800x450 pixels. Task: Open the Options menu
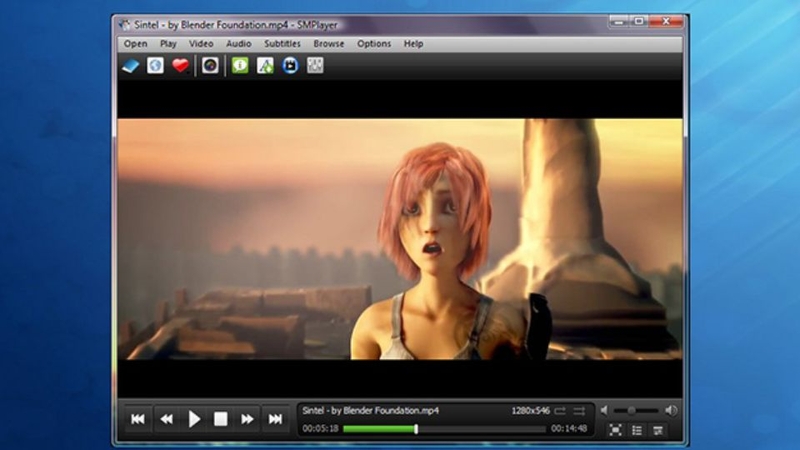point(374,44)
